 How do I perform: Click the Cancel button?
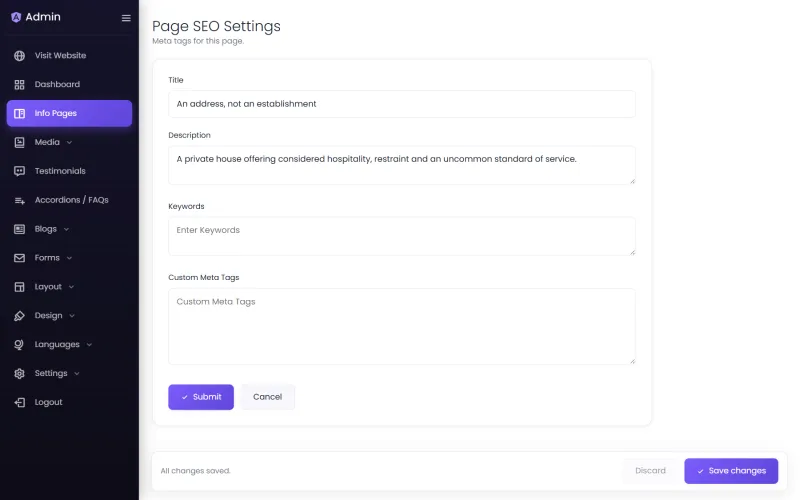tap(267, 397)
